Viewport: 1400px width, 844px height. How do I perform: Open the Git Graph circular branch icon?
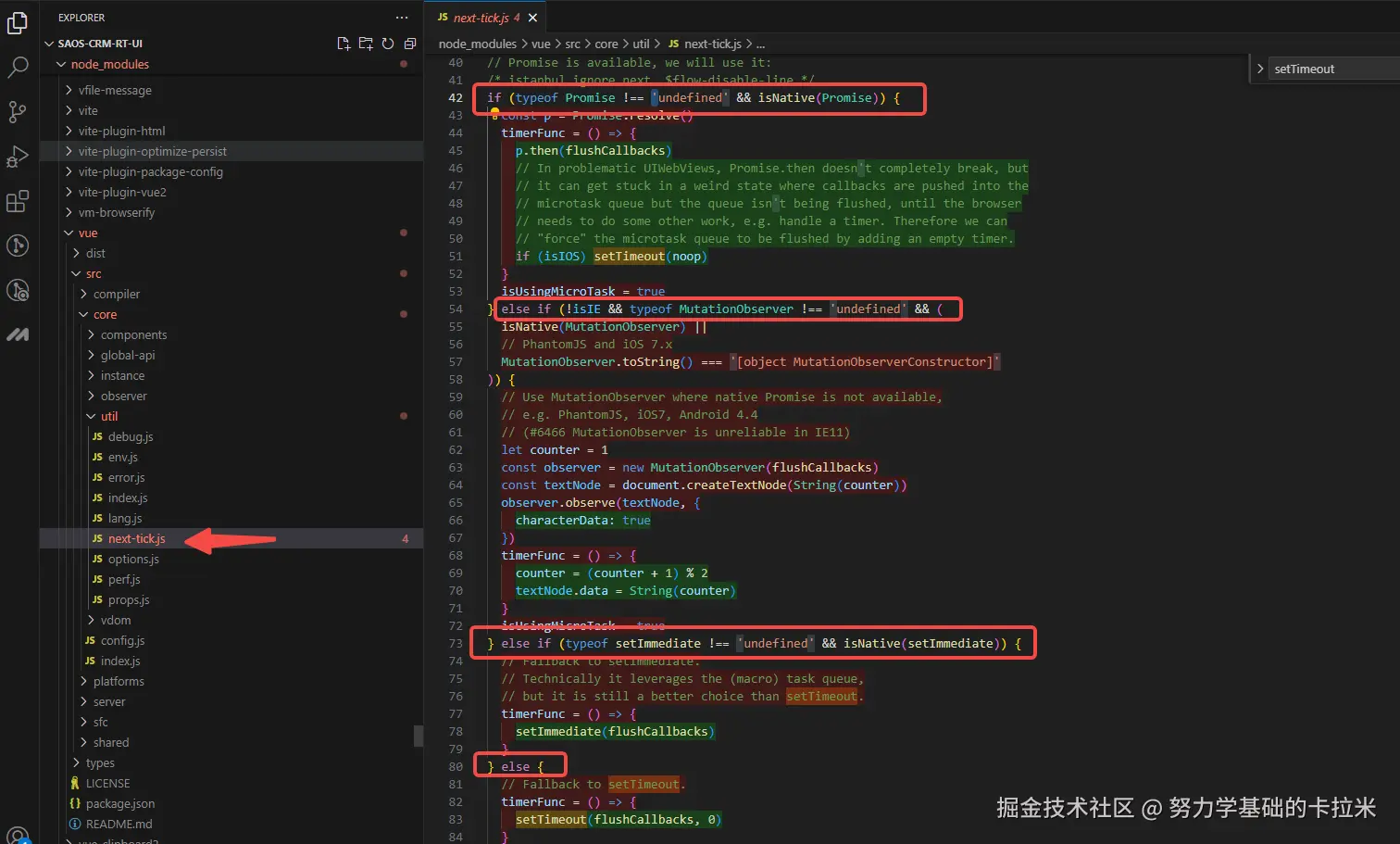tap(18, 246)
